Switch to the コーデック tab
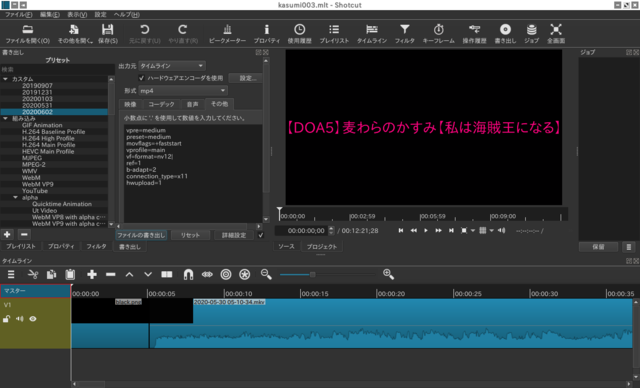The height and width of the screenshot is (388, 640). point(161,104)
